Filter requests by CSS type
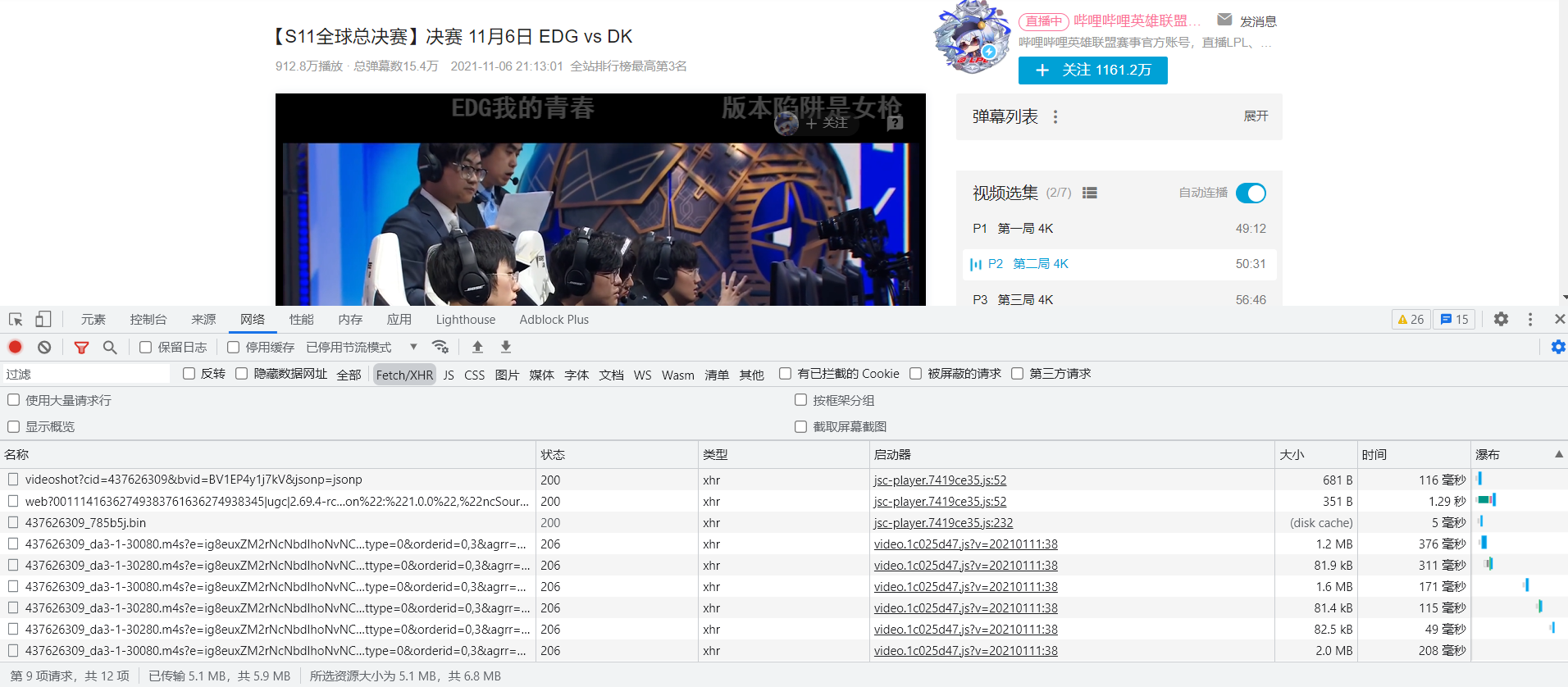Screen dimensions: 1568x687 tap(474, 375)
